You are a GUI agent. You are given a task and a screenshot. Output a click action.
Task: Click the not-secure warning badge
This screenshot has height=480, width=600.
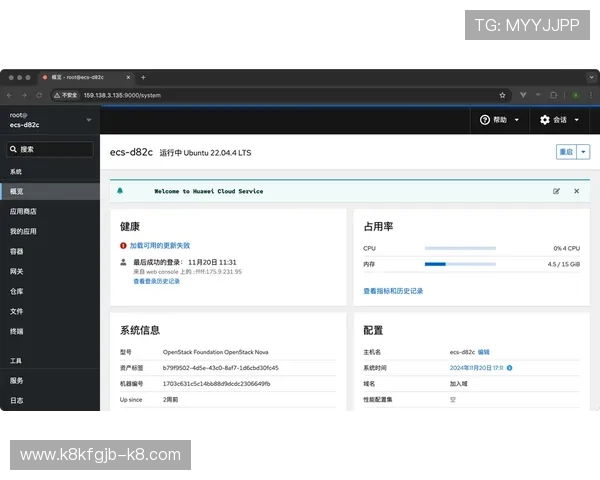(x=65, y=95)
